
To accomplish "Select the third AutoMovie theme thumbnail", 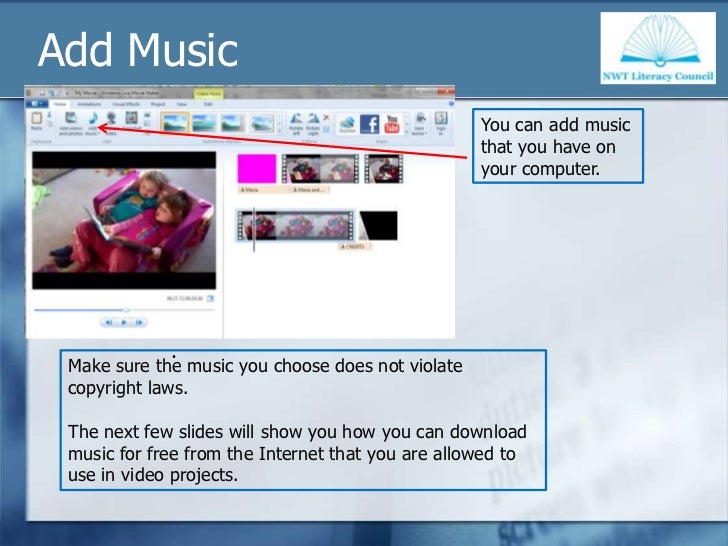I will 232,124.
